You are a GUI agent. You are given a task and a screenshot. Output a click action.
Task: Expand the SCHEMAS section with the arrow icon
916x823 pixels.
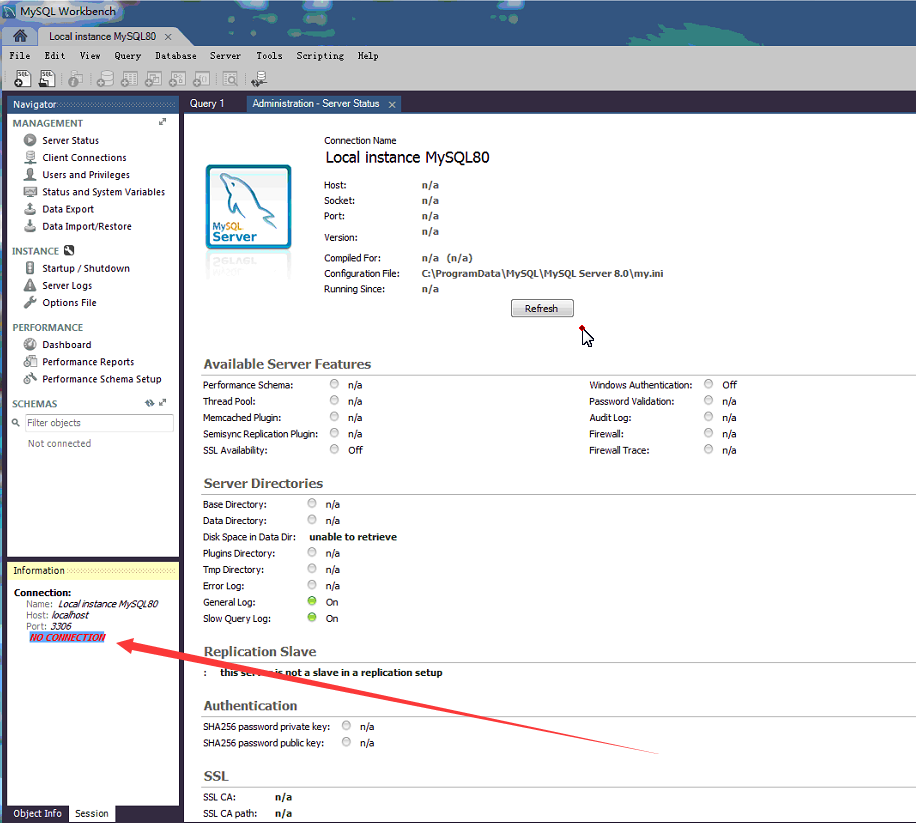(x=162, y=402)
